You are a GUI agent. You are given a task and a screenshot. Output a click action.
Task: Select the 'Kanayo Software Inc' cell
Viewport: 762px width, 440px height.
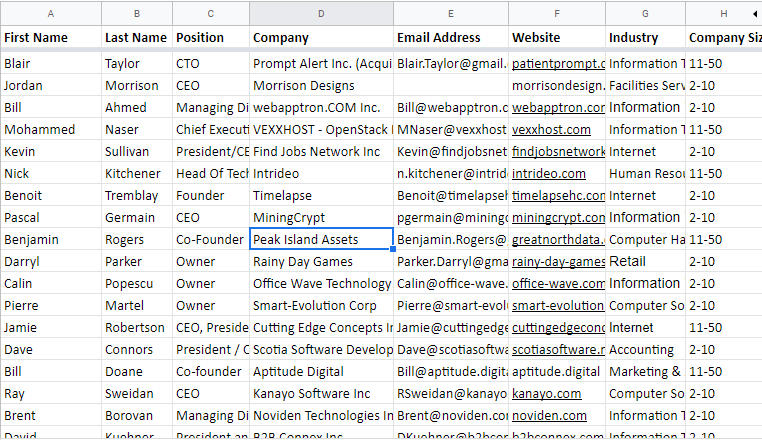tap(321, 394)
